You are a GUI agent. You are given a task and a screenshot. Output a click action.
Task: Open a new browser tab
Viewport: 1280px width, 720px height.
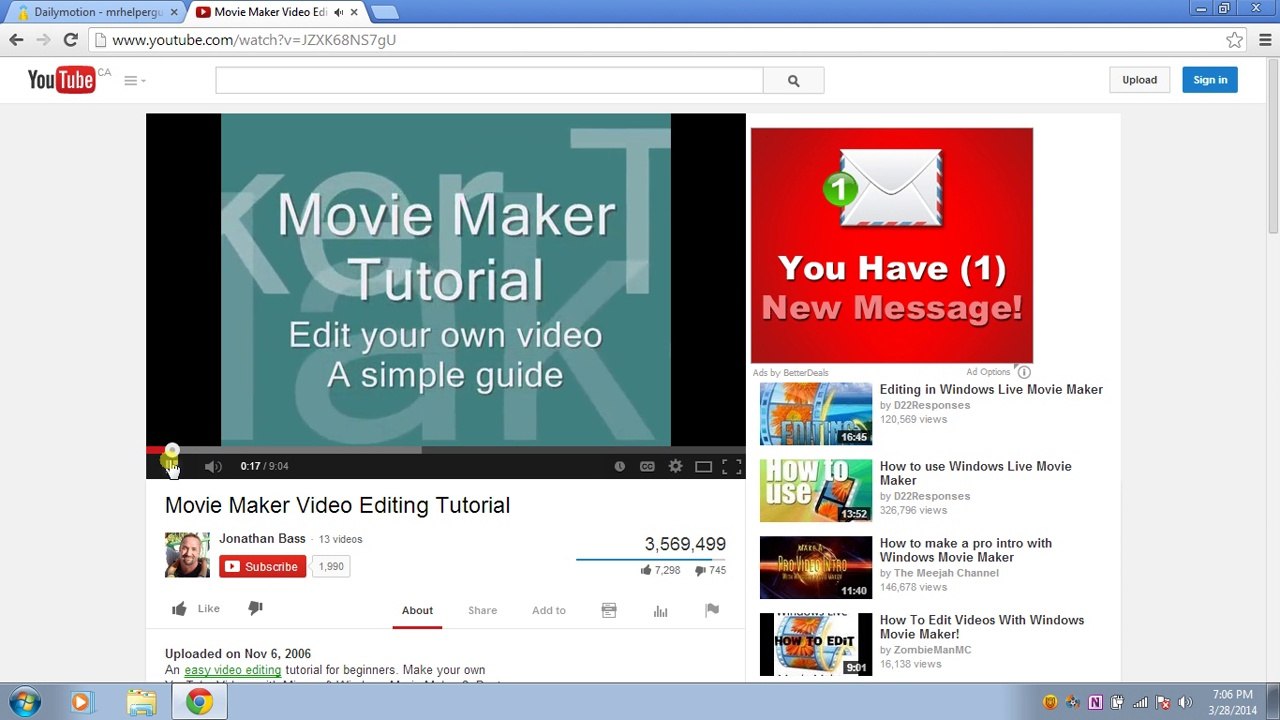point(384,12)
